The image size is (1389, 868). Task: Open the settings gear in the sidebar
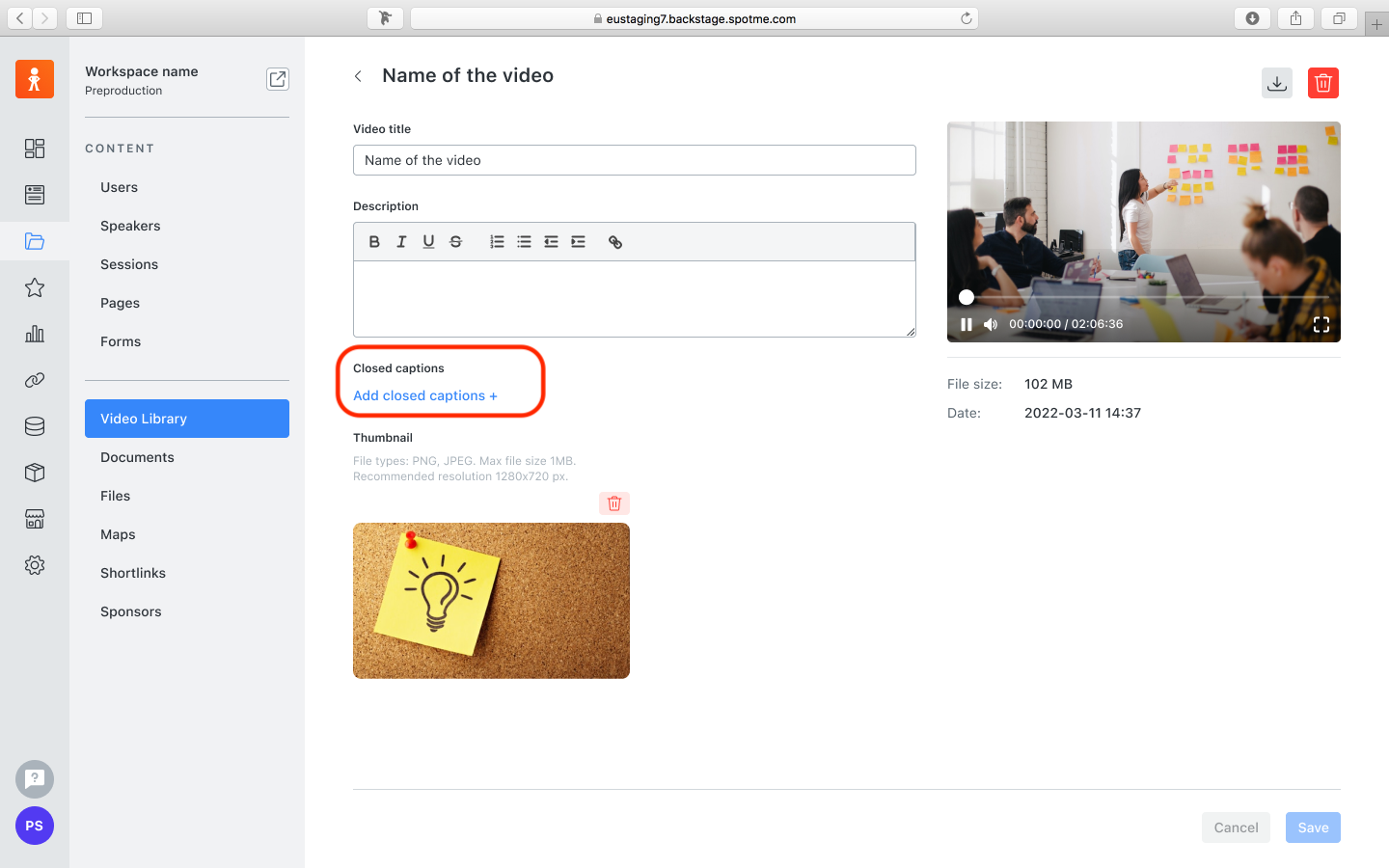35,565
